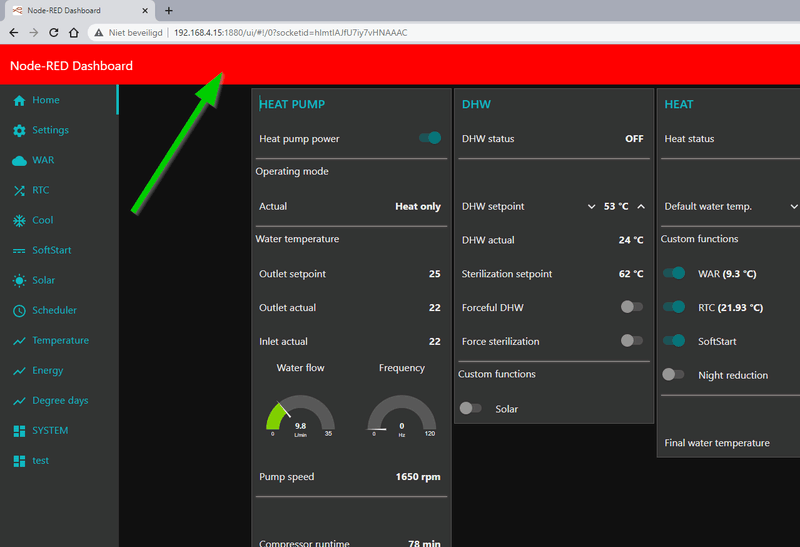Click the 'Final water temperature' label
The width and height of the screenshot is (800, 547).
coord(717,443)
